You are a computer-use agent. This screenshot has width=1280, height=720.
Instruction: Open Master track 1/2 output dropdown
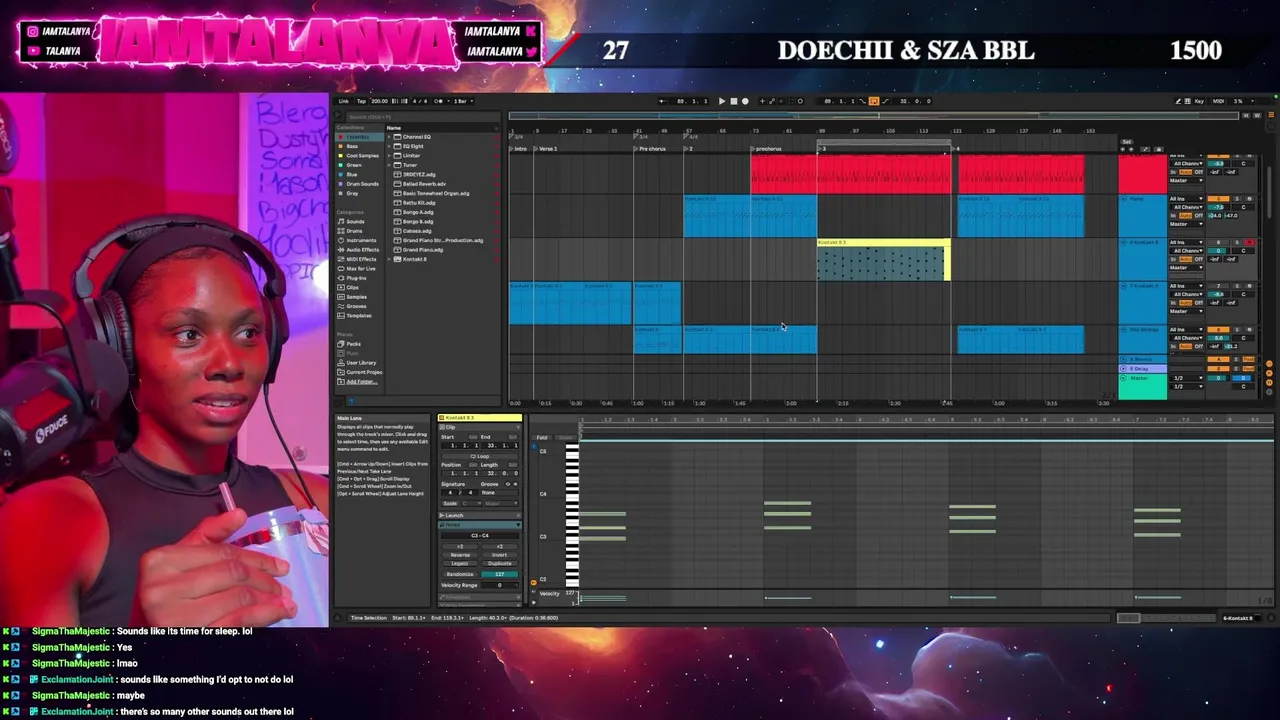[1186, 379]
